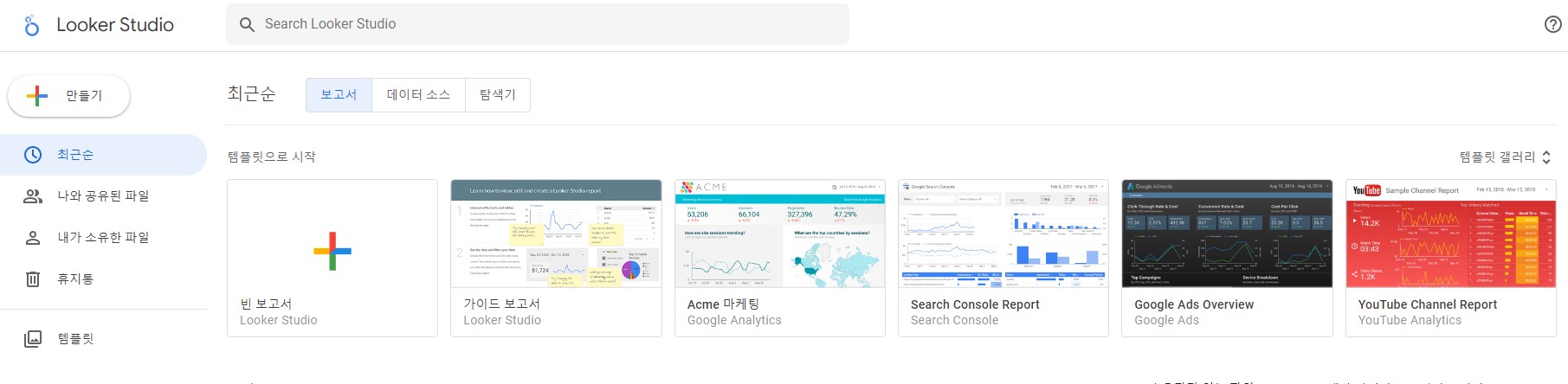The height and width of the screenshot is (384, 1568).
Task: Switch to the 데이터 소스 tab
Action: pyautogui.click(x=418, y=95)
